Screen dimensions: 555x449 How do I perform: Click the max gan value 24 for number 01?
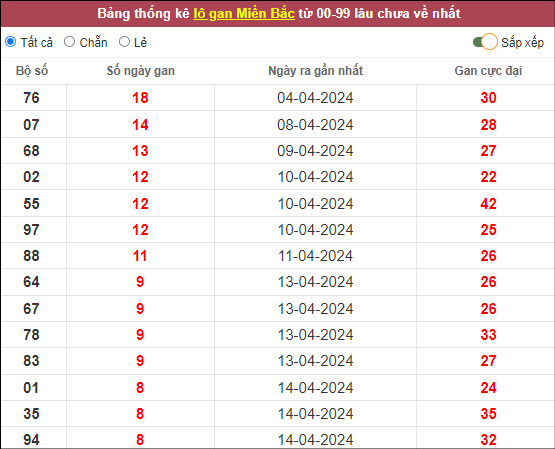coord(488,388)
